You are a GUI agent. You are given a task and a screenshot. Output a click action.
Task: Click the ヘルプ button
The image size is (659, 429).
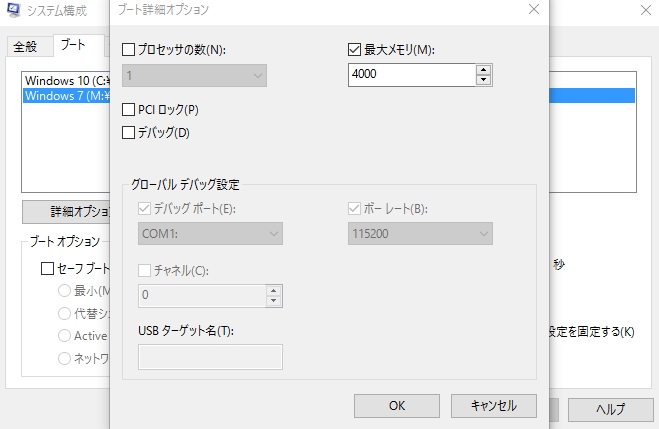[609, 409]
